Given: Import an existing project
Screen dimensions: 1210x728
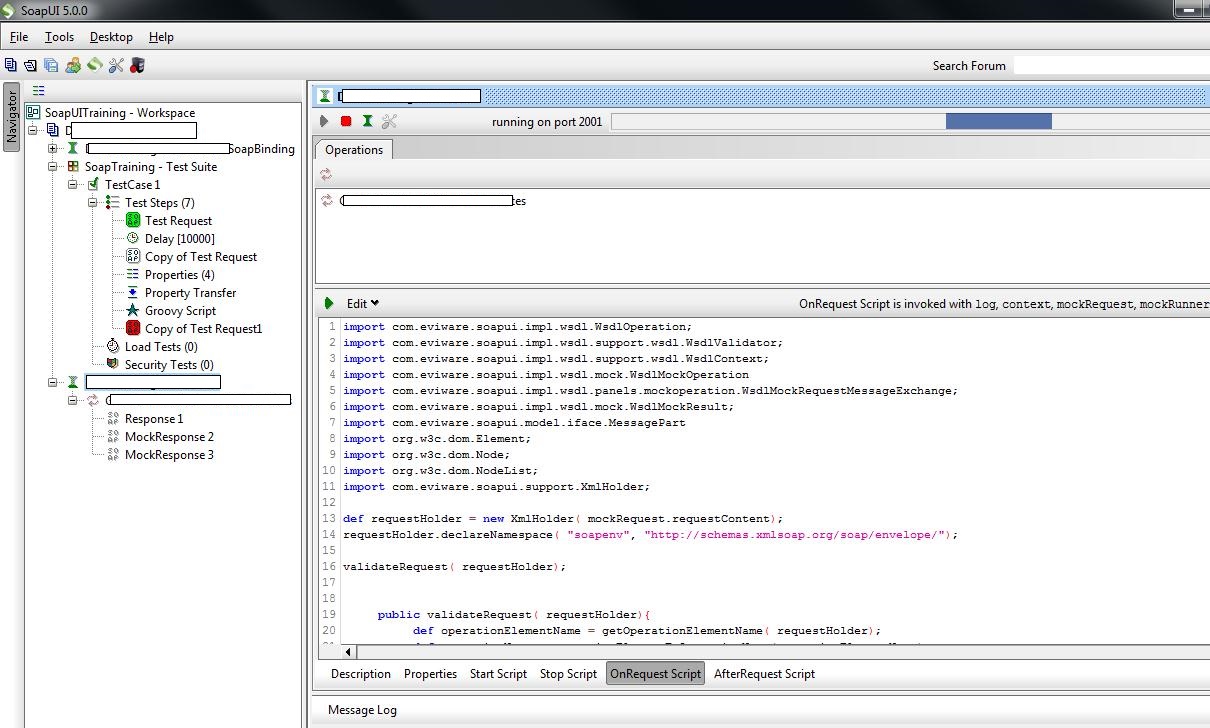Looking at the screenshot, I should [x=30, y=64].
